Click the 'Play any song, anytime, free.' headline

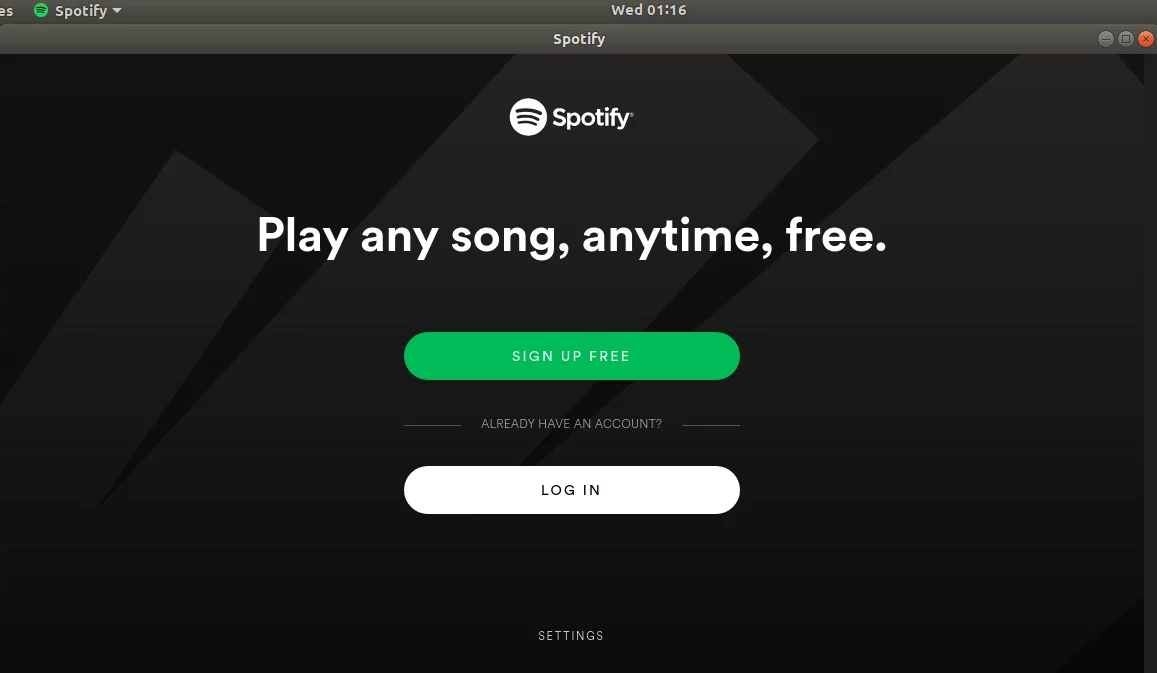pyautogui.click(x=572, y=236)
